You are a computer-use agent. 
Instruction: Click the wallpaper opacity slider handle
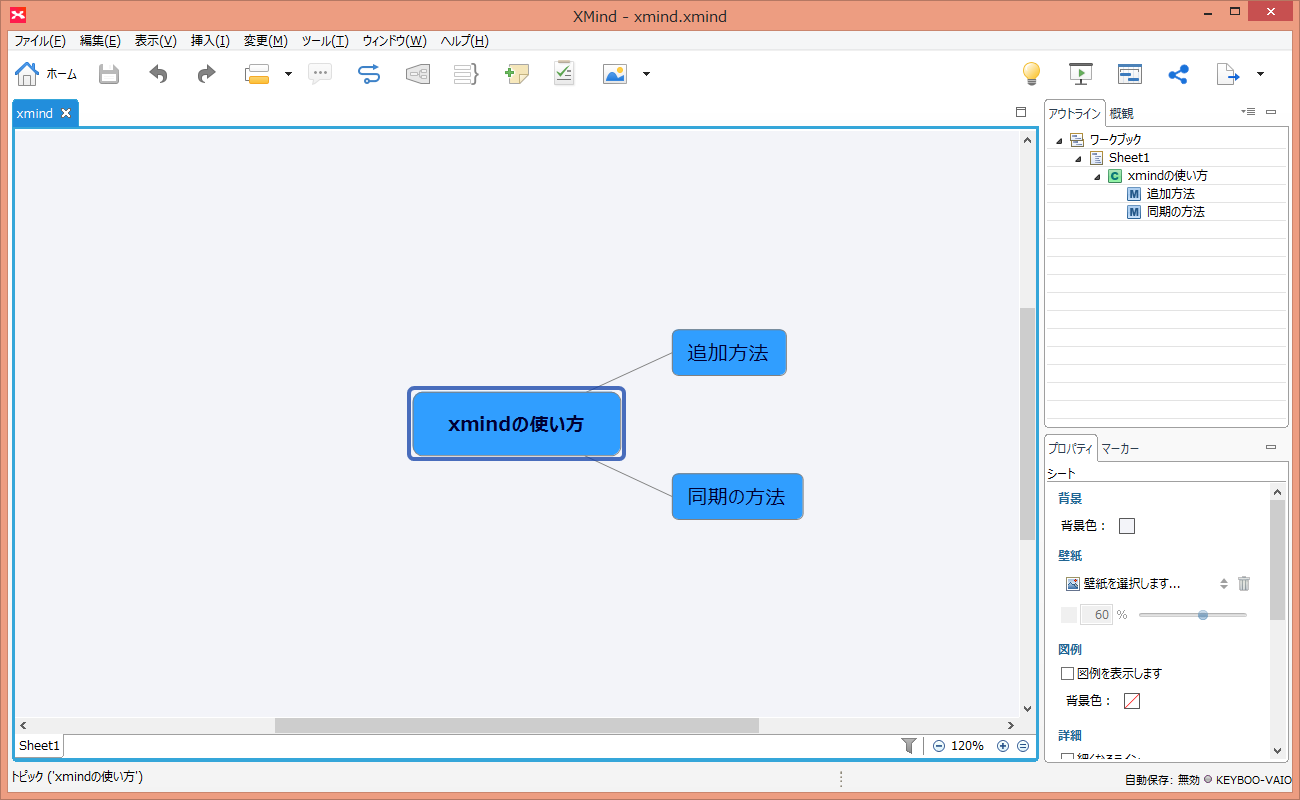(x=1203, y=615)
